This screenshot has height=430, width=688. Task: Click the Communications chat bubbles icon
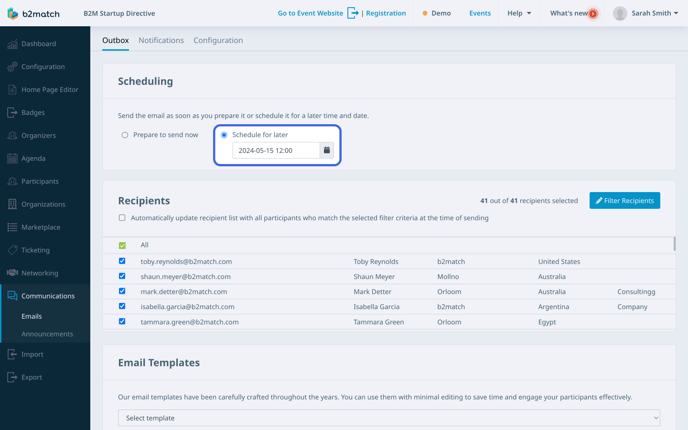click(x=12, y=296)
